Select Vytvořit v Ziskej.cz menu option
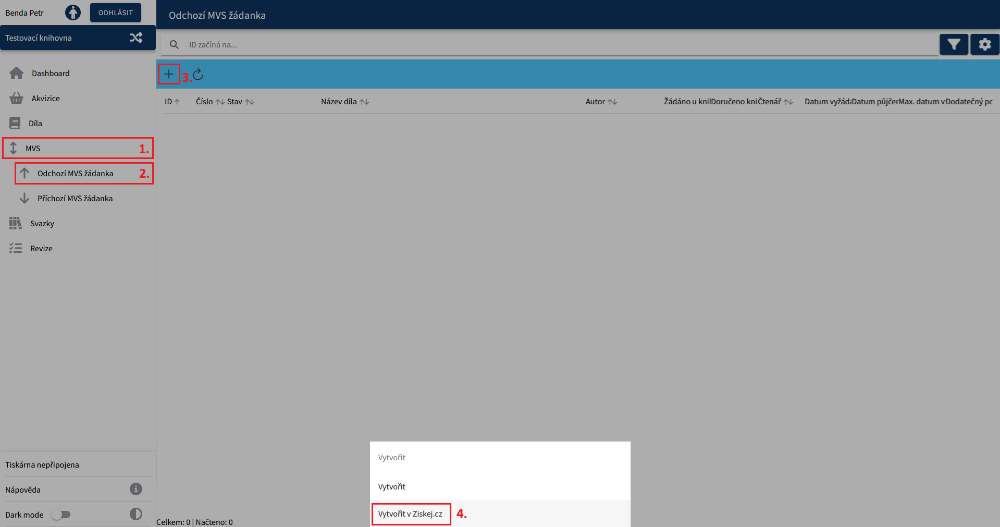The height and width of the screenshot is (527, 1000). [x=410, y=514]
